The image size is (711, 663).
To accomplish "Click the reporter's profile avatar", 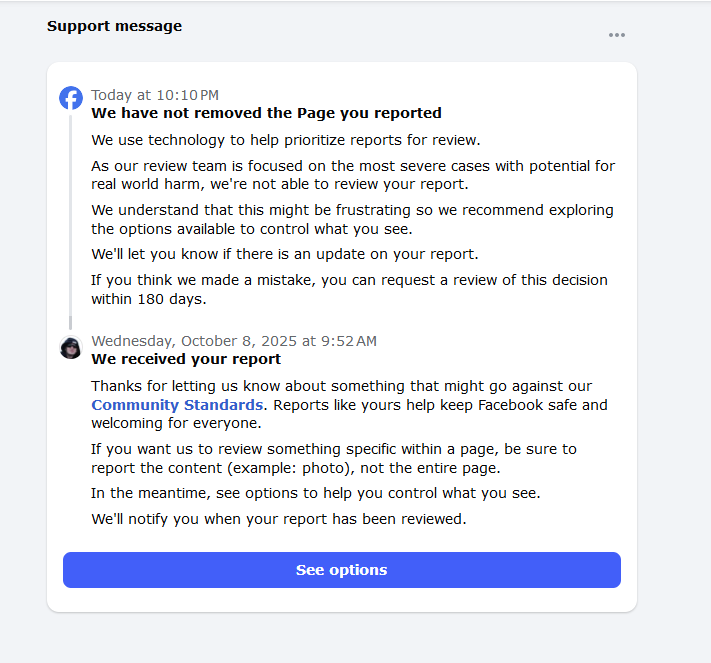I will [x=71, y=348].
